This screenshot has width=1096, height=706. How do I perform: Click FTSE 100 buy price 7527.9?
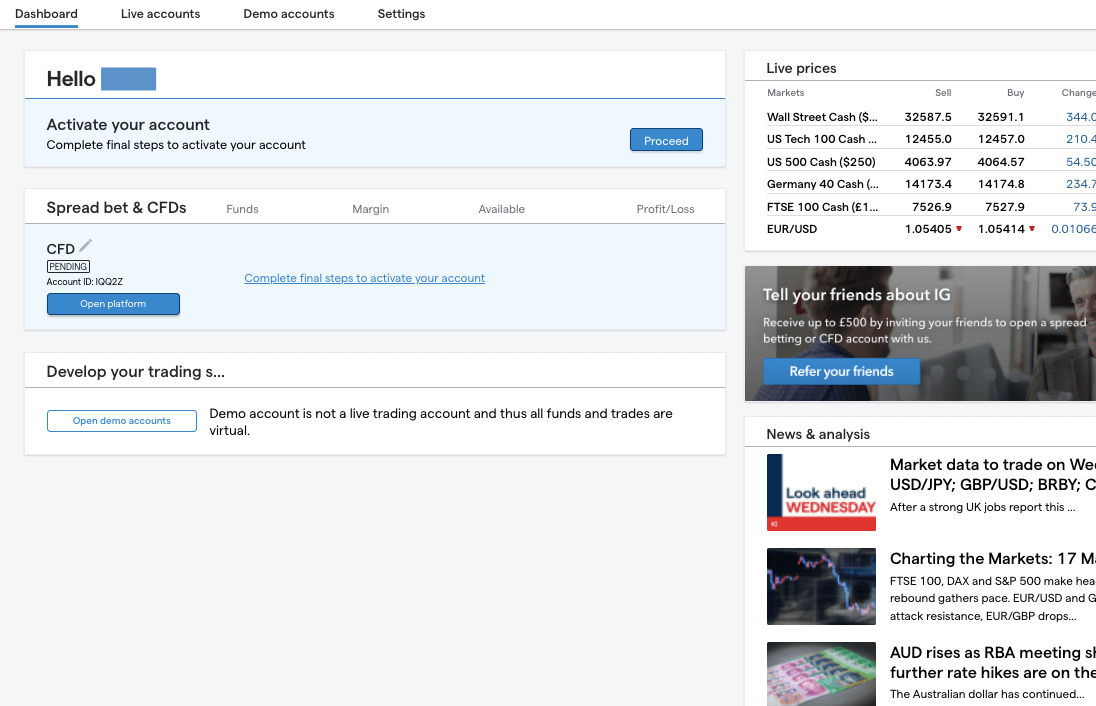point(1004,207)
